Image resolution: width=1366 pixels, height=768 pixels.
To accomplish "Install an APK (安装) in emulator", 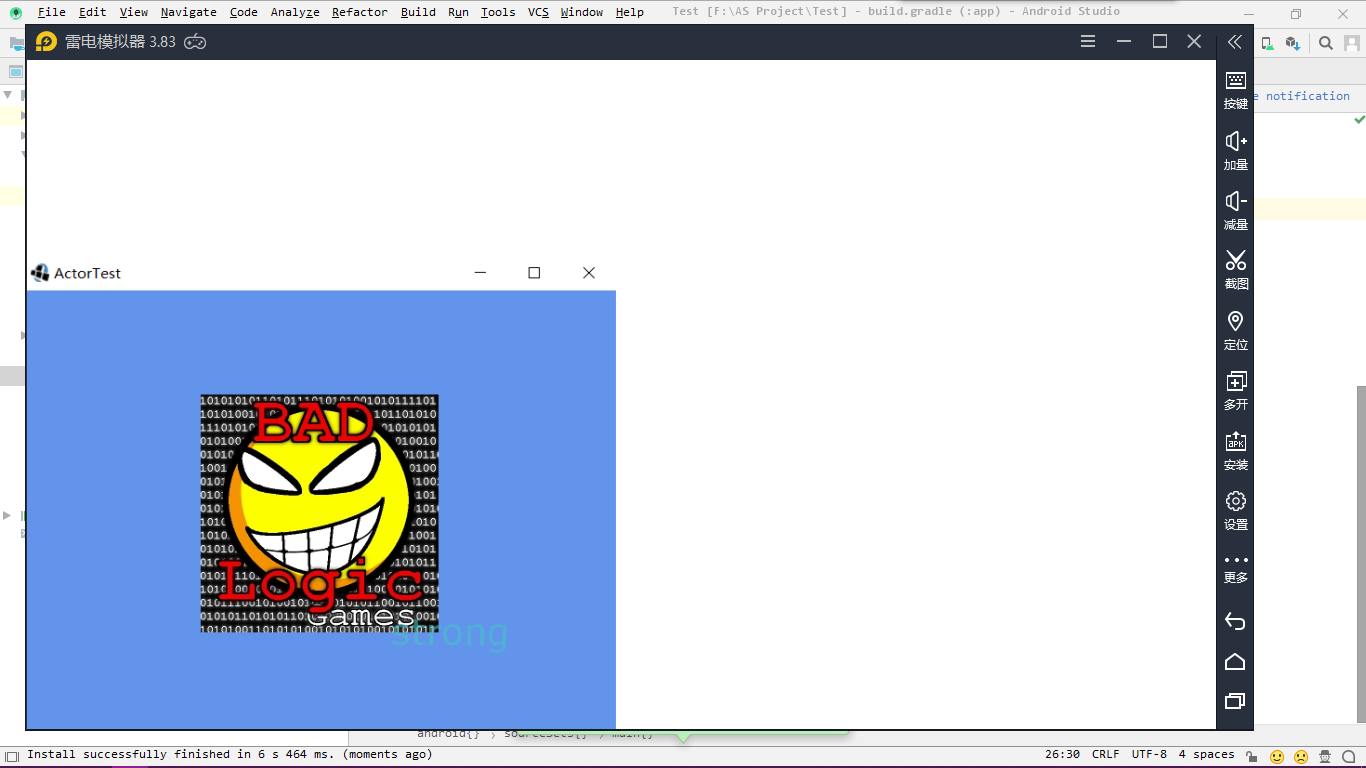I will click(1236, 450).
